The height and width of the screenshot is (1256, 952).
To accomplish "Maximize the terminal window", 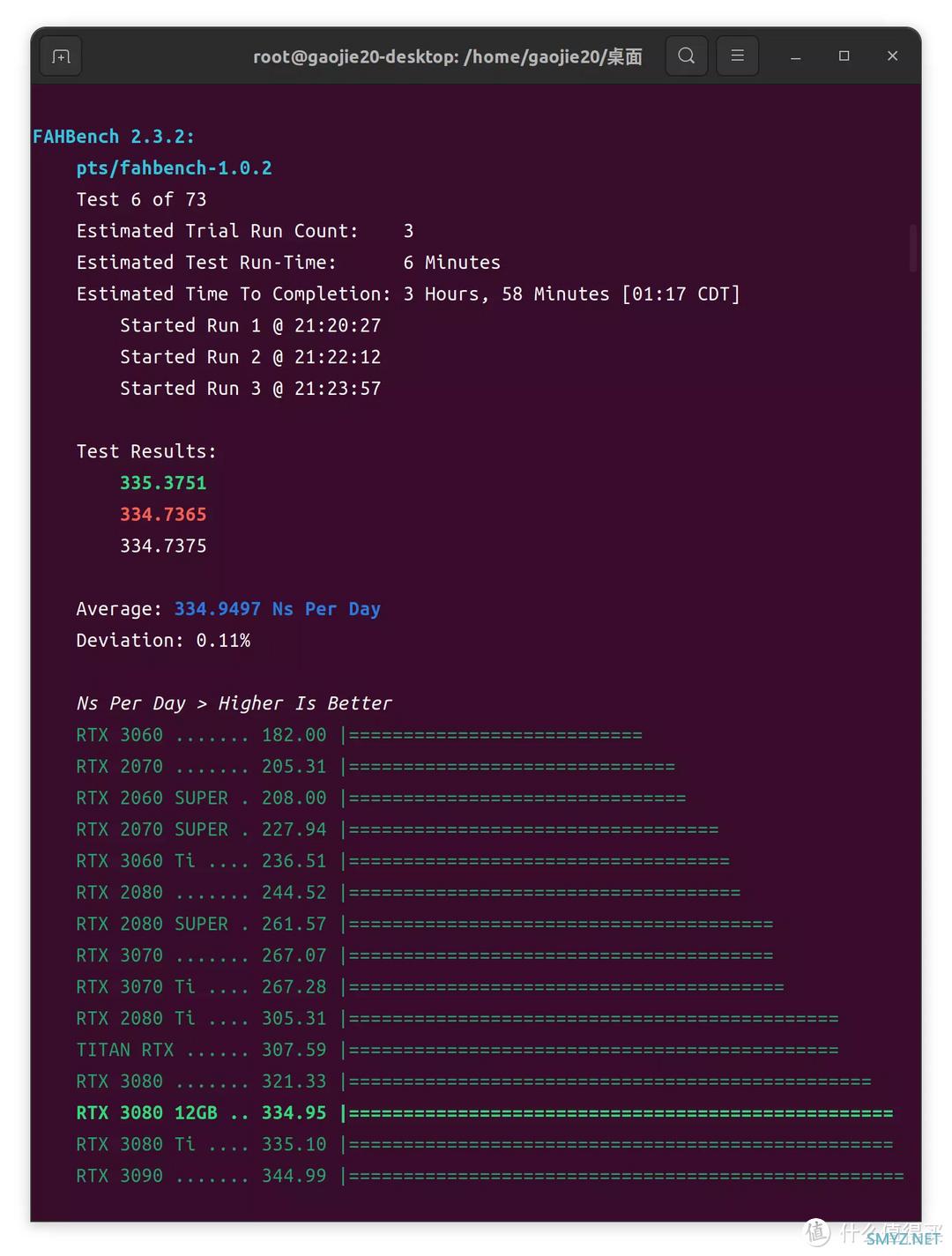I will coord(844,56).
